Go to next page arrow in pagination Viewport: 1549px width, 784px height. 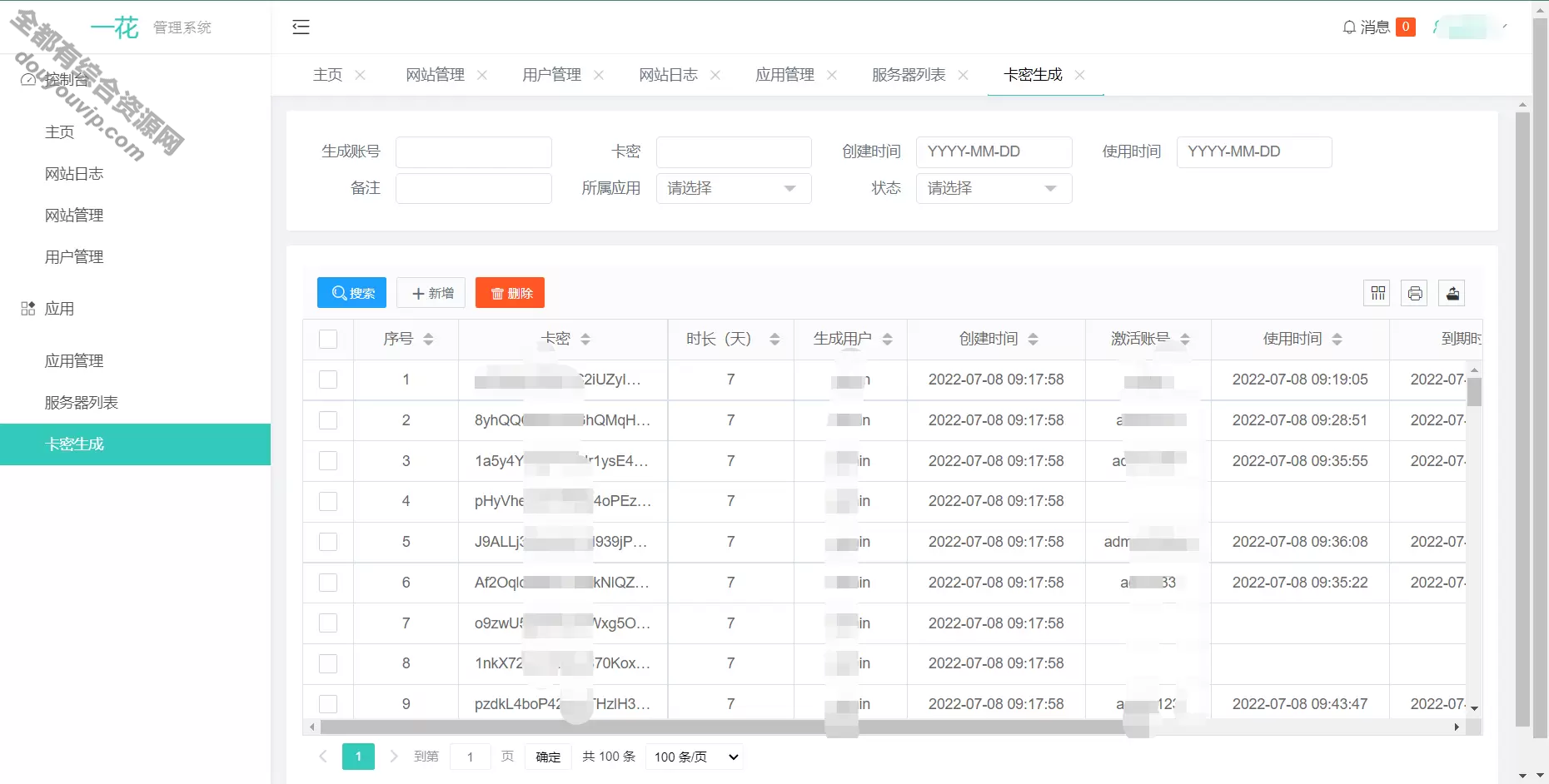[394, 757]
